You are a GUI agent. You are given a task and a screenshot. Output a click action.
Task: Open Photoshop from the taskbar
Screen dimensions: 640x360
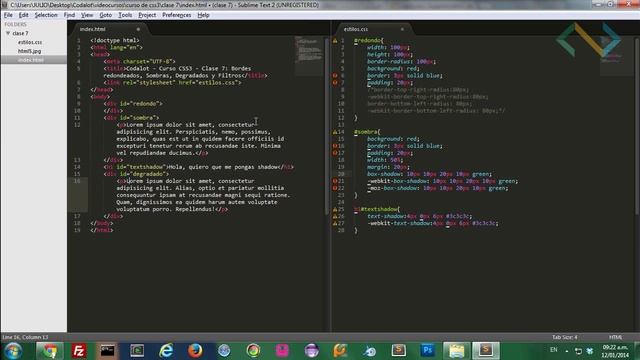point(428,350)
